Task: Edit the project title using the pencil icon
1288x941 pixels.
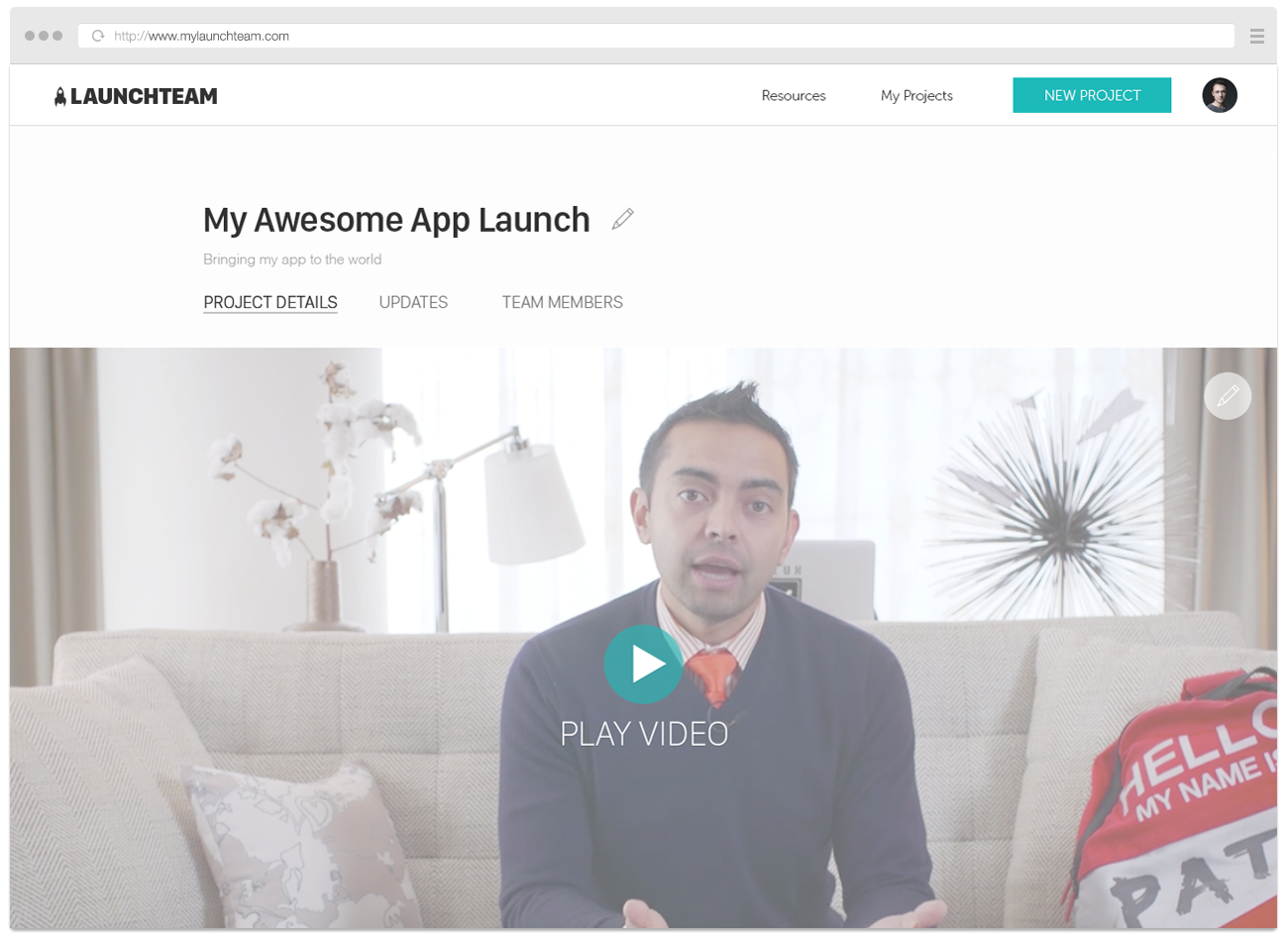Action: [x=623, y=218]
